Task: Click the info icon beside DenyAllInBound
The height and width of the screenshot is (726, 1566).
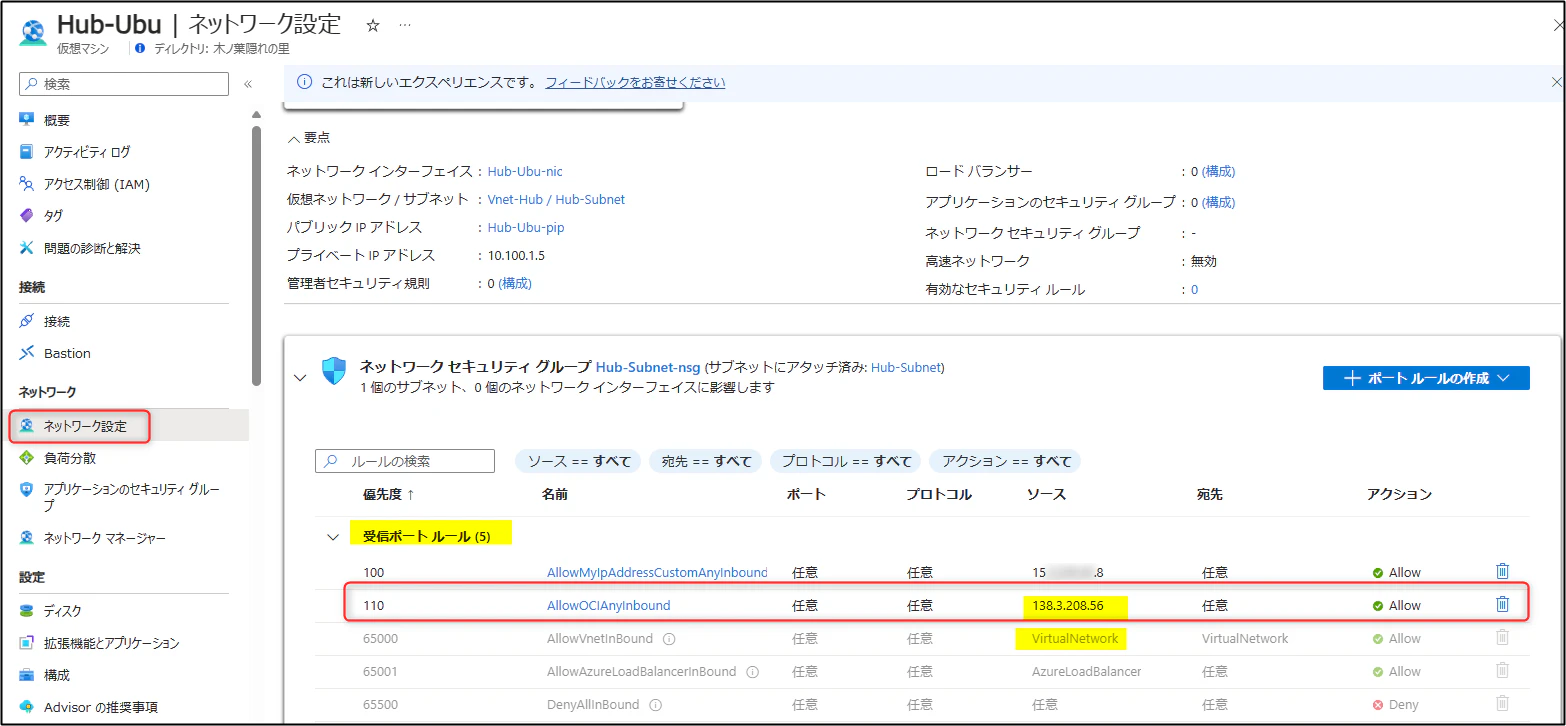Action: (x=656, y=704)
